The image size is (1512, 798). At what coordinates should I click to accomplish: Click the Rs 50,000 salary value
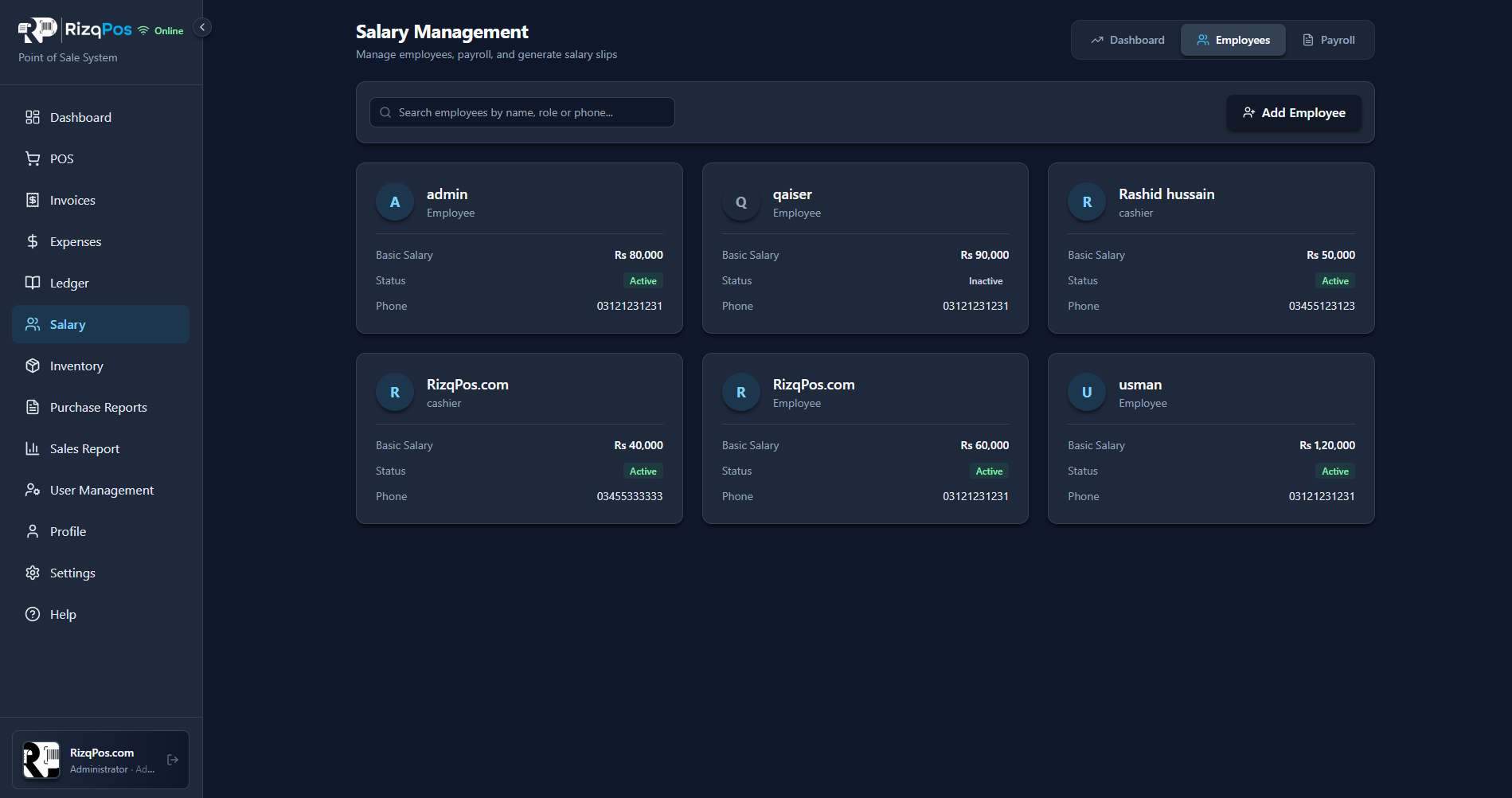click(x=1330, y=255)
